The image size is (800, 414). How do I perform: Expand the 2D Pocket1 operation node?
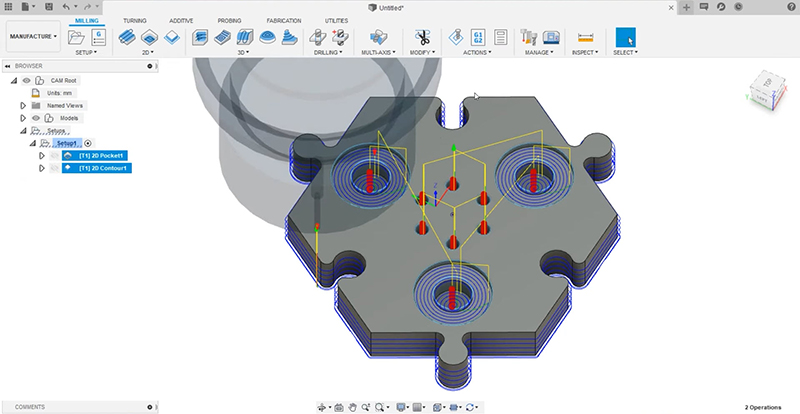[42, 156]
